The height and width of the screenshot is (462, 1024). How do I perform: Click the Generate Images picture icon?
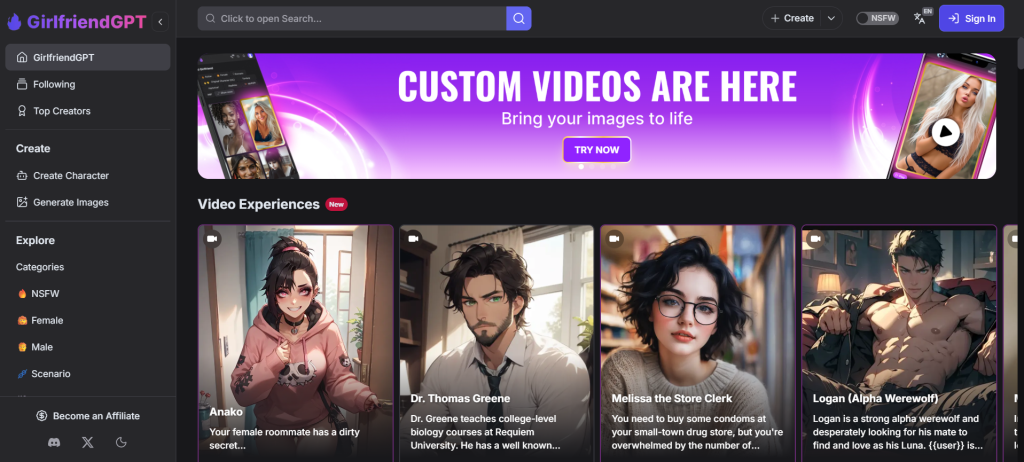click(22, 203)
